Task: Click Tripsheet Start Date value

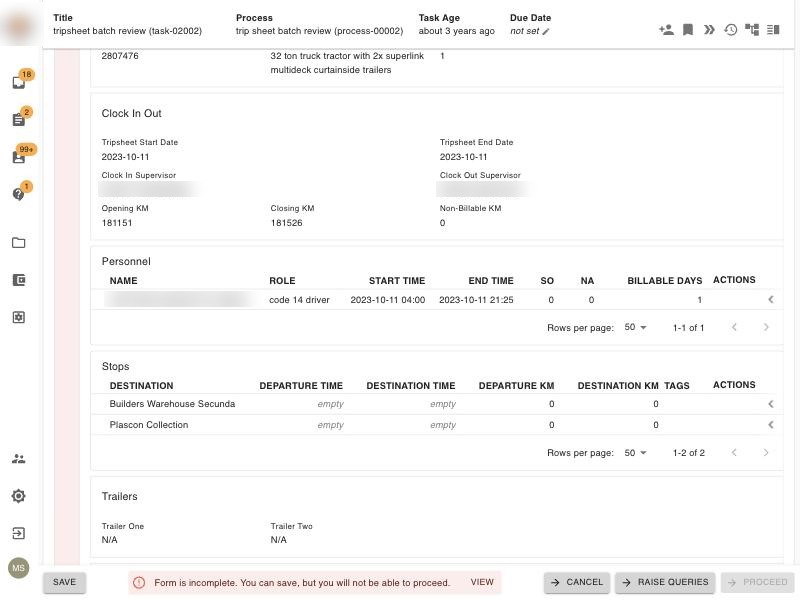Action: [x=126, y=157]
